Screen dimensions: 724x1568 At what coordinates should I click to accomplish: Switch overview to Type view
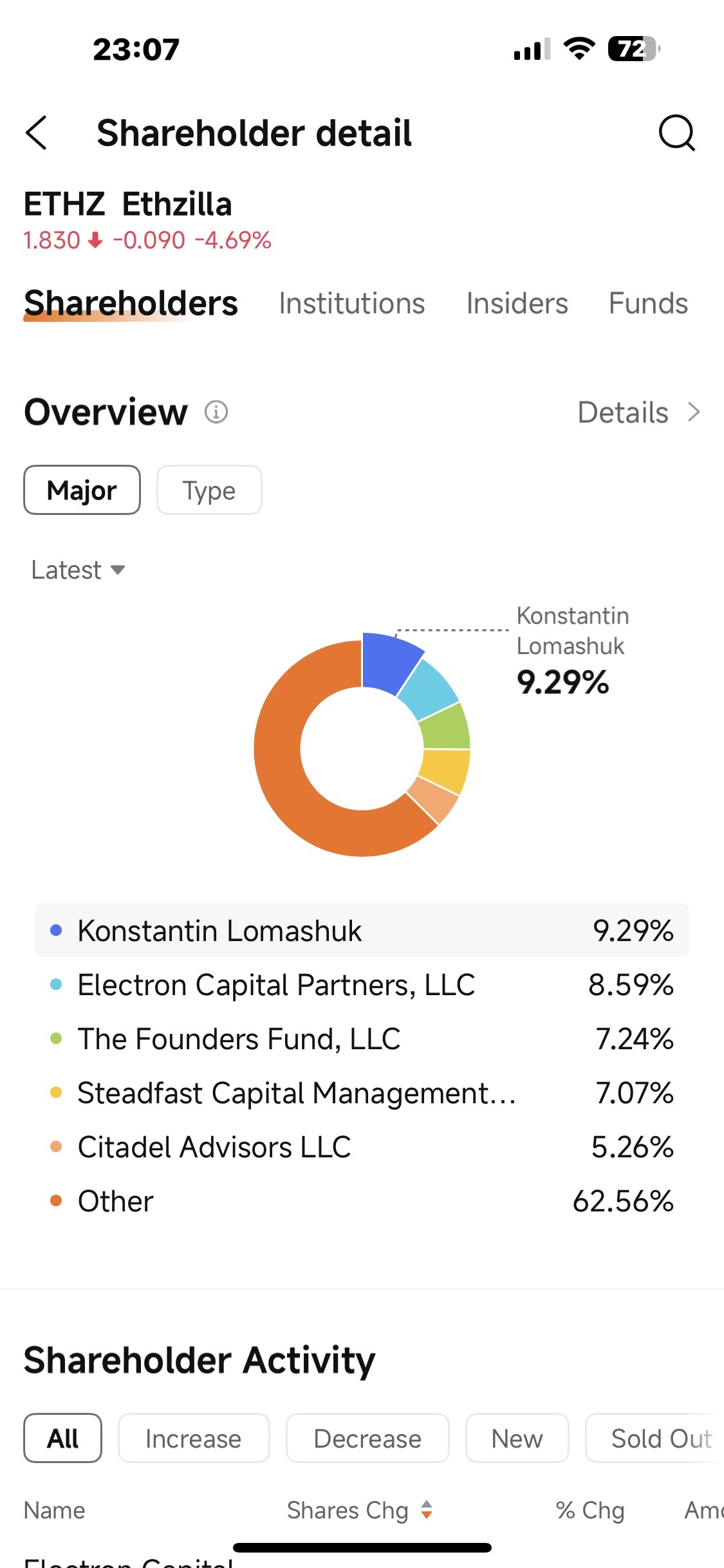point(209,490)
